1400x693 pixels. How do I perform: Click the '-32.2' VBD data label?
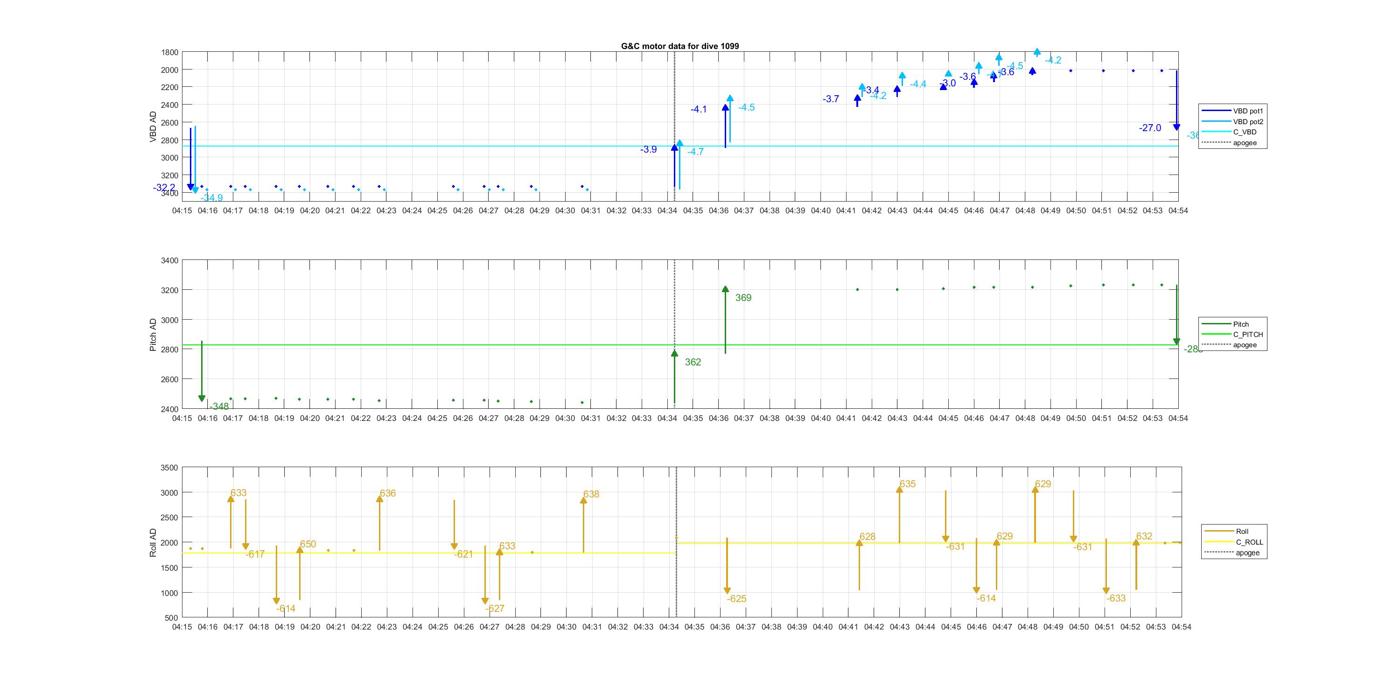point(165,188)
